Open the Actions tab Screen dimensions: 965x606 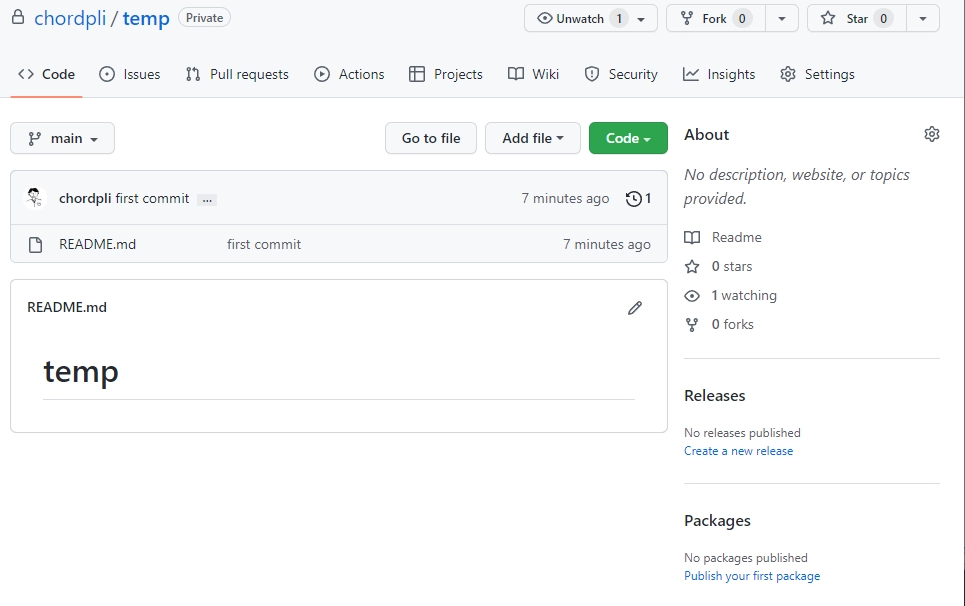coord(349,74)
